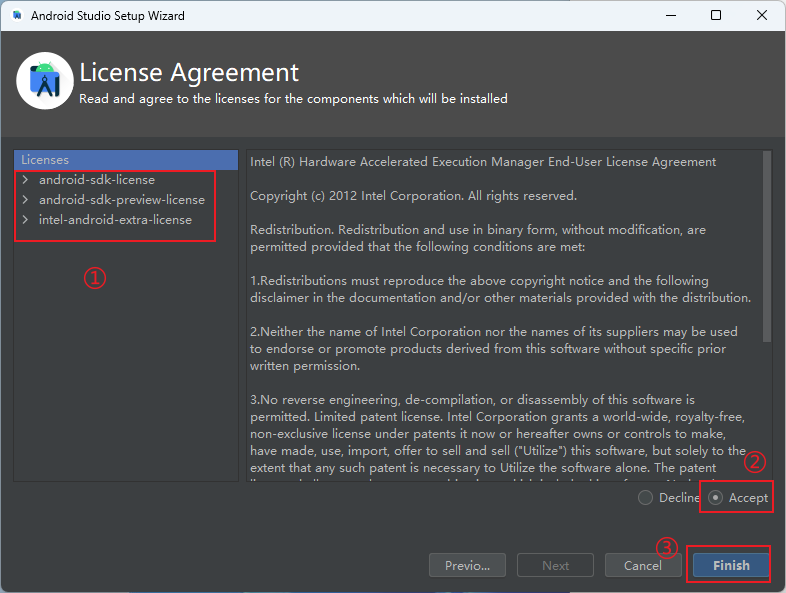Click the license text scrollbar thumb

point(766,247)
